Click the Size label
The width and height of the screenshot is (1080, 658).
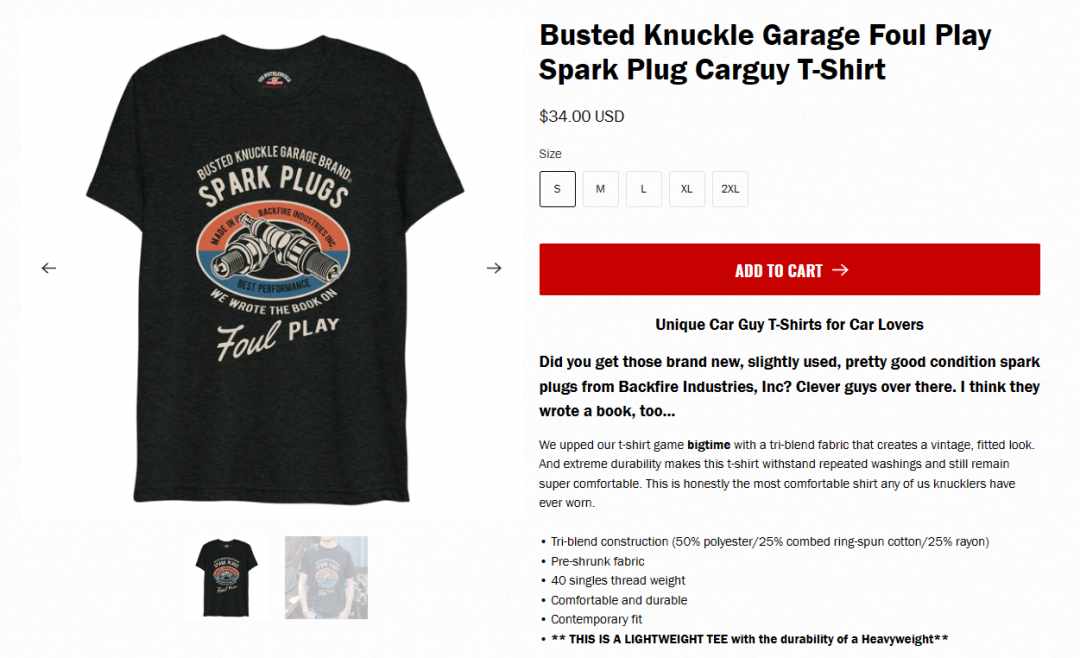(x=550, y=154)
